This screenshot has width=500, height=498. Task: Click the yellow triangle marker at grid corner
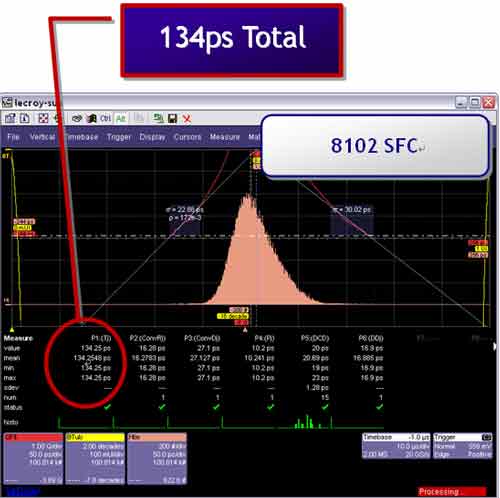tap(12, 330)
